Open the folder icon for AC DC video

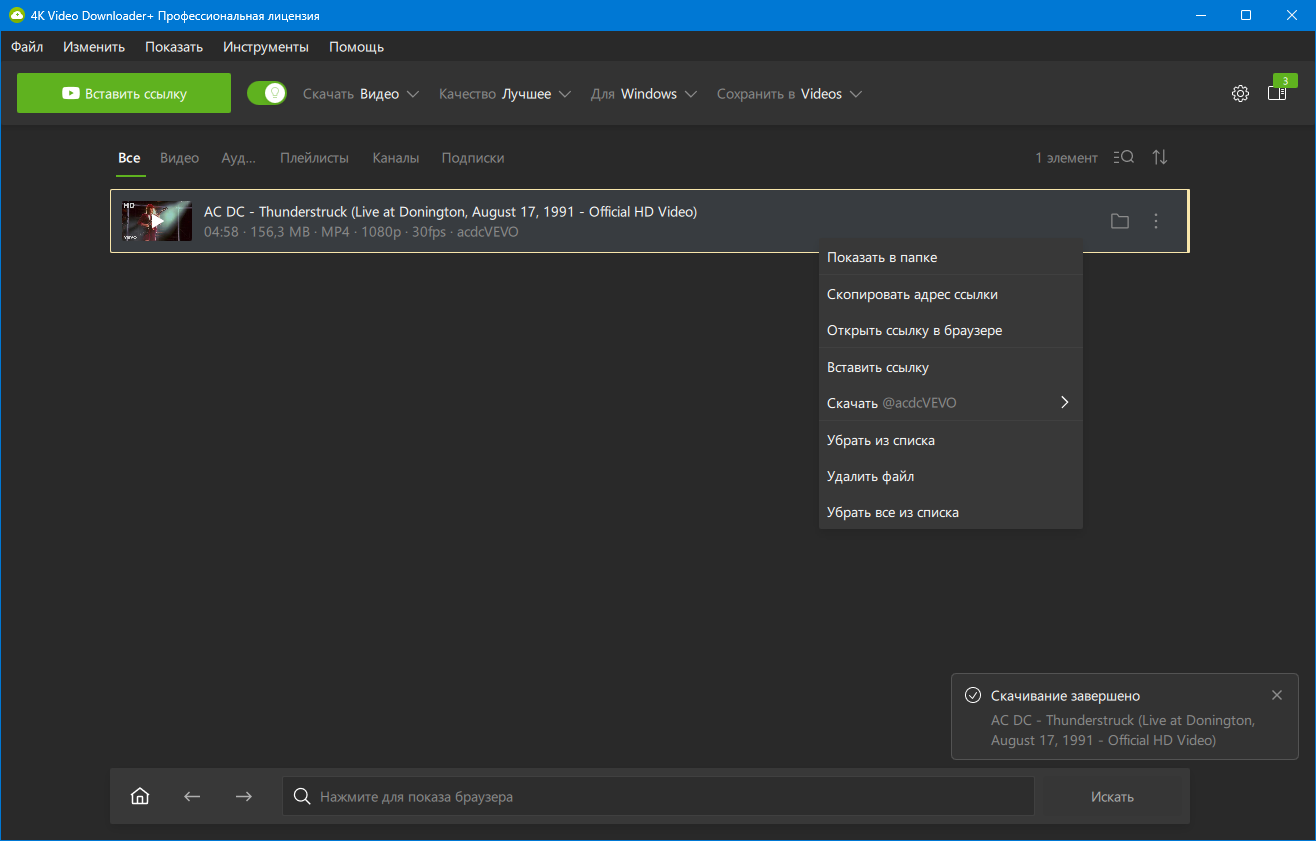[x=1120, y=221]
